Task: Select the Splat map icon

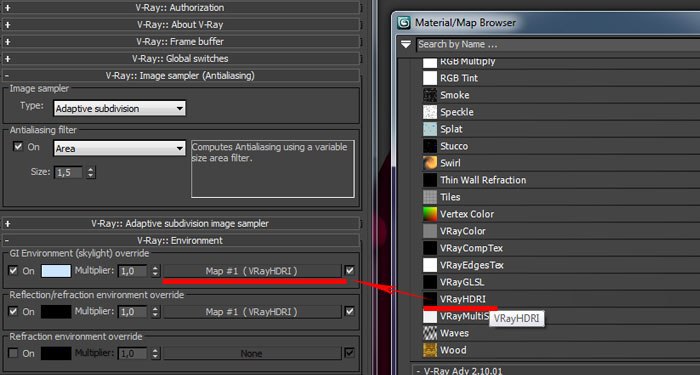Action: point(429,129)
